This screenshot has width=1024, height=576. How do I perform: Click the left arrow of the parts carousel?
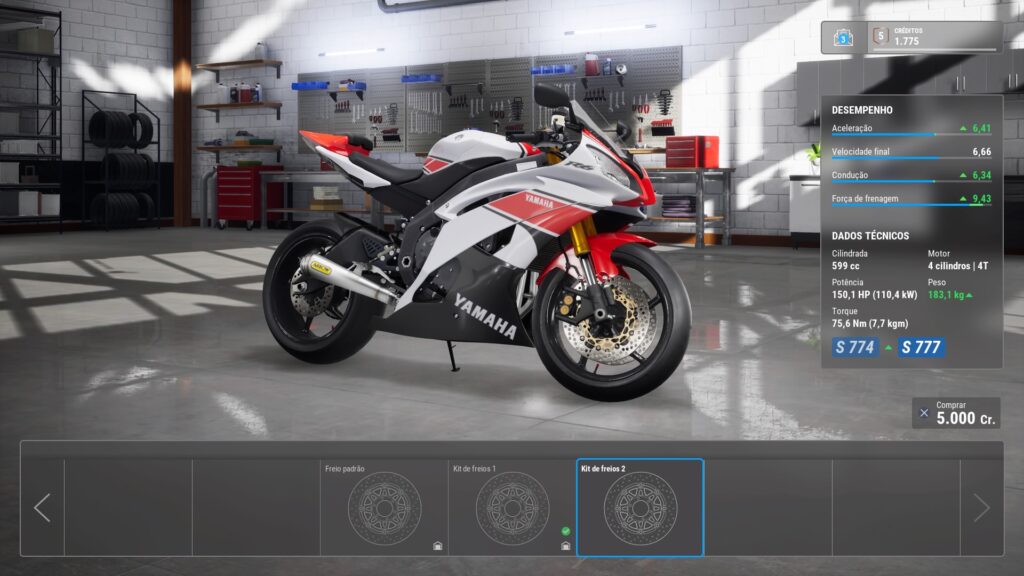(x=42, y=507)
